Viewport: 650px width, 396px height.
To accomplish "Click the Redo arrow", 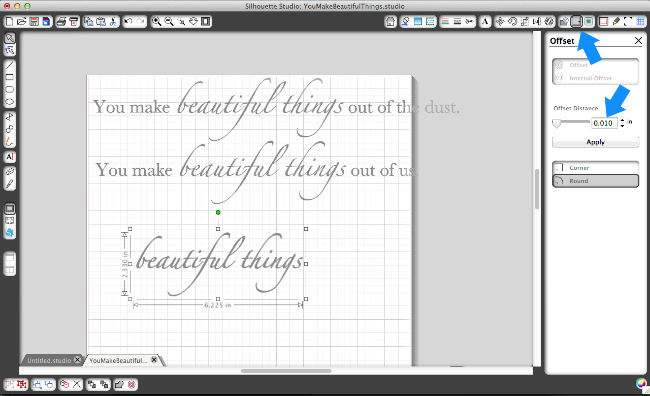I will [141, 21].
